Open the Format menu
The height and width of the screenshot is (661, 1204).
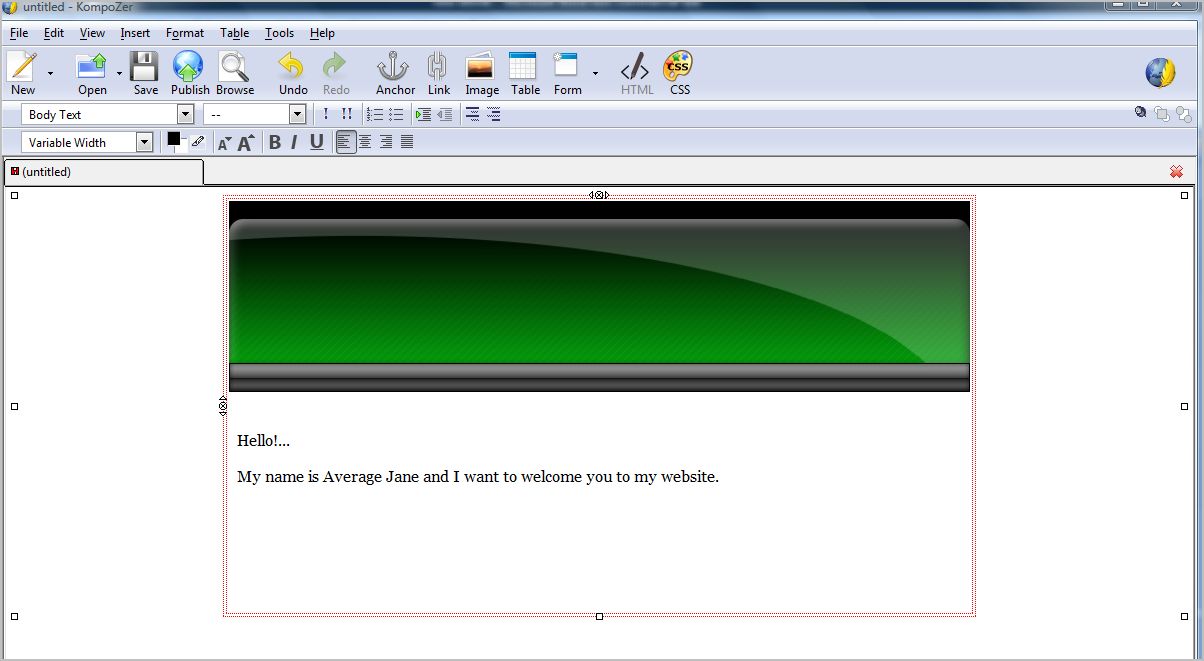click(x=184, y=33)
